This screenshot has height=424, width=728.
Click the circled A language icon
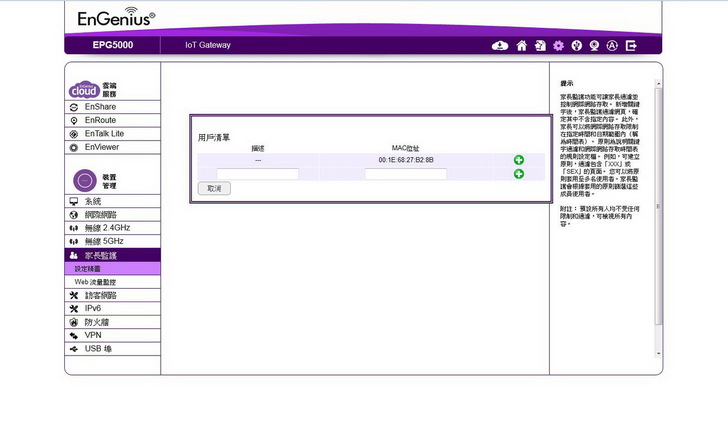point(612,45)
